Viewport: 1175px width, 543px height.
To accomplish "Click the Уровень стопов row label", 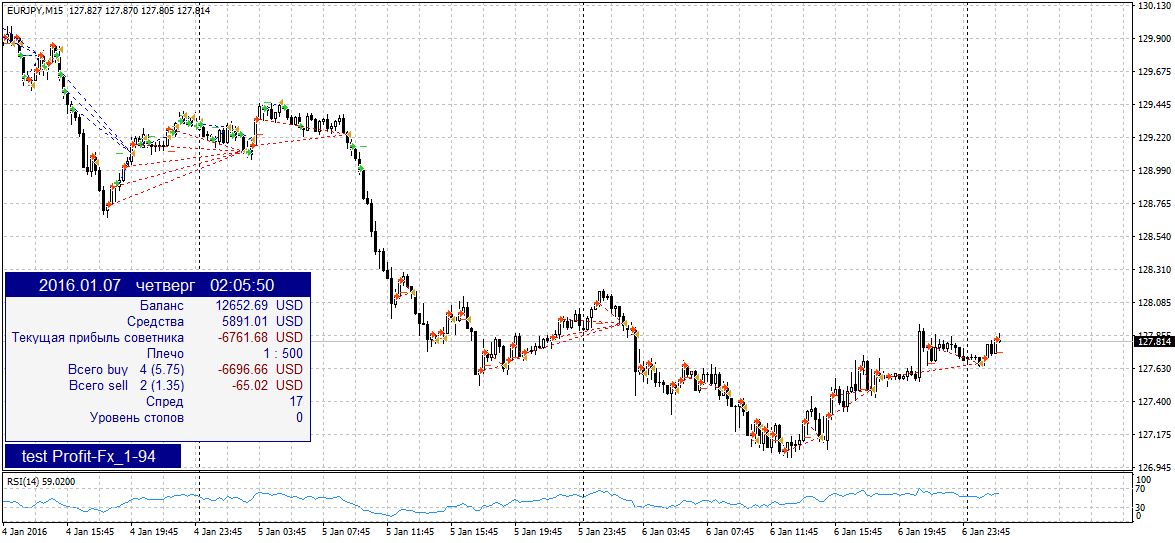I will [137, 417].
